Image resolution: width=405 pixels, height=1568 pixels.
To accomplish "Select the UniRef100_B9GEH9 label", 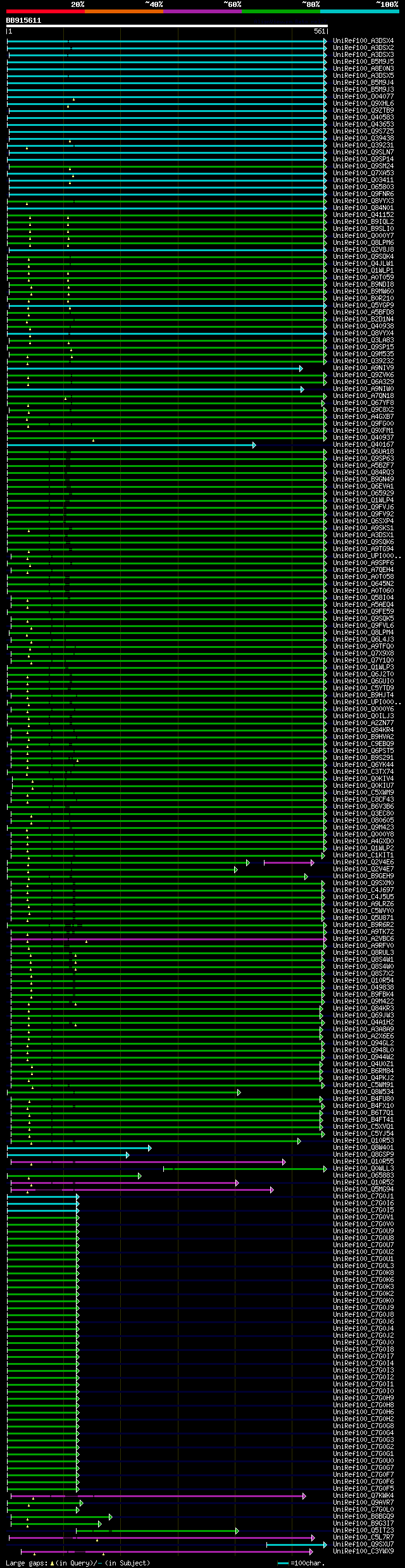I will (x=363, y=876).
